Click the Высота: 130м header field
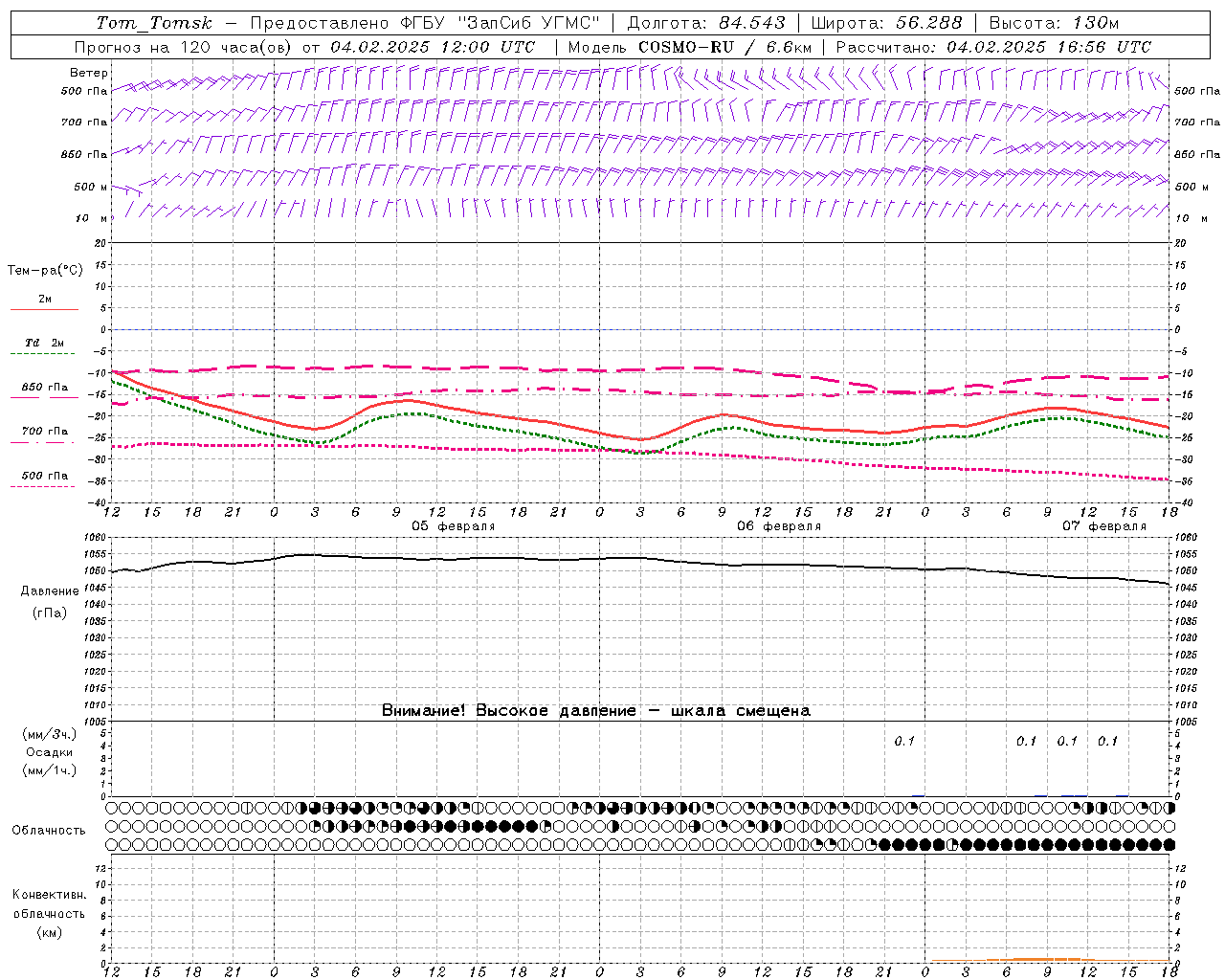 1054,23
